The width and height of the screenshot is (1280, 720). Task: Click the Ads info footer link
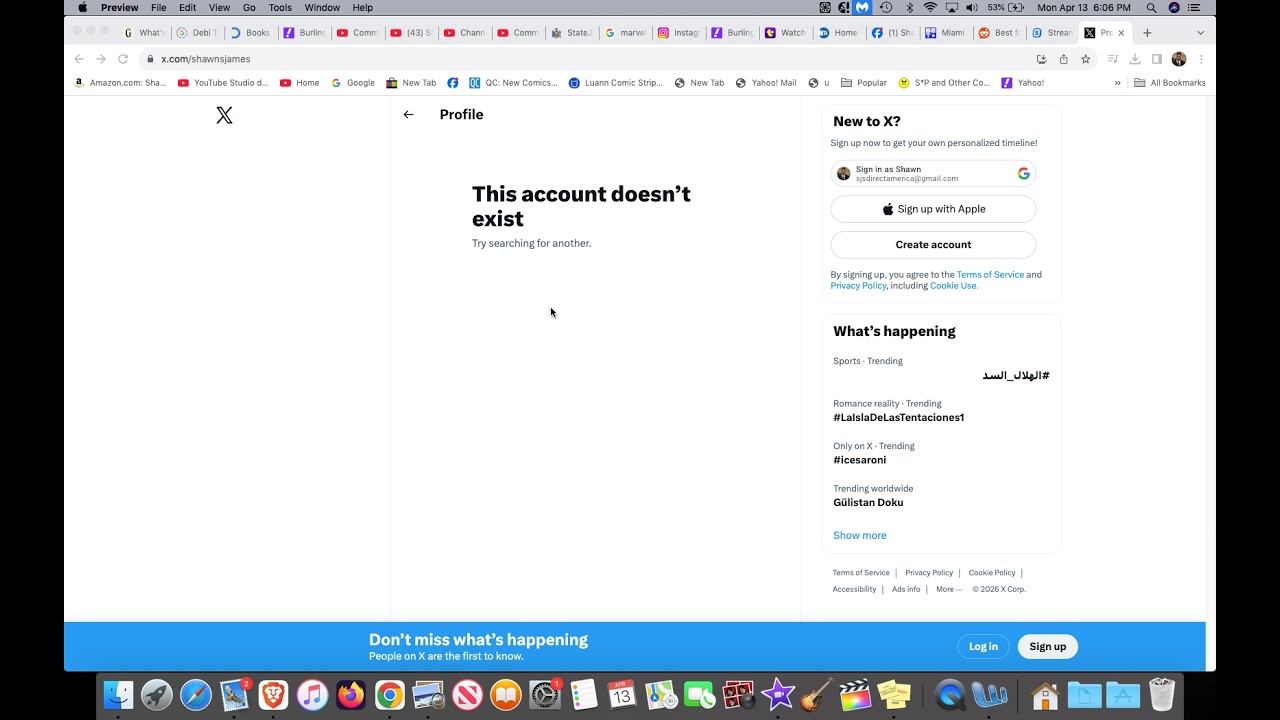coord(906,589)
